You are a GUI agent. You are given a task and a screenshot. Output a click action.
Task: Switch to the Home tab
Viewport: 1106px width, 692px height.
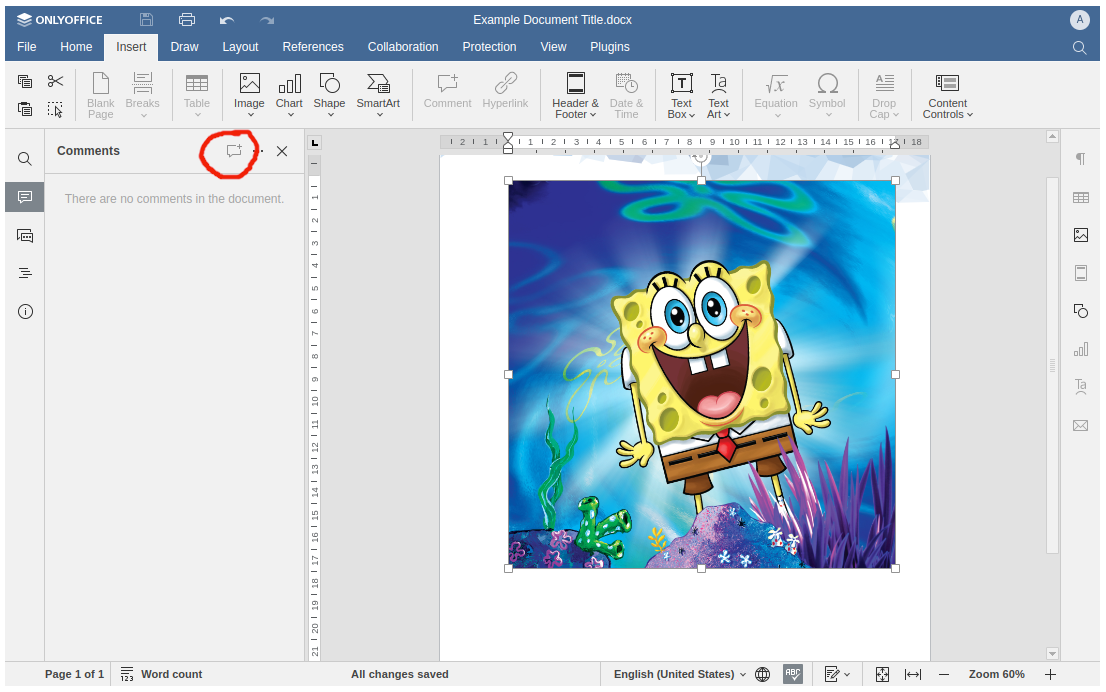pyautogui.click(x=76, y=47)
